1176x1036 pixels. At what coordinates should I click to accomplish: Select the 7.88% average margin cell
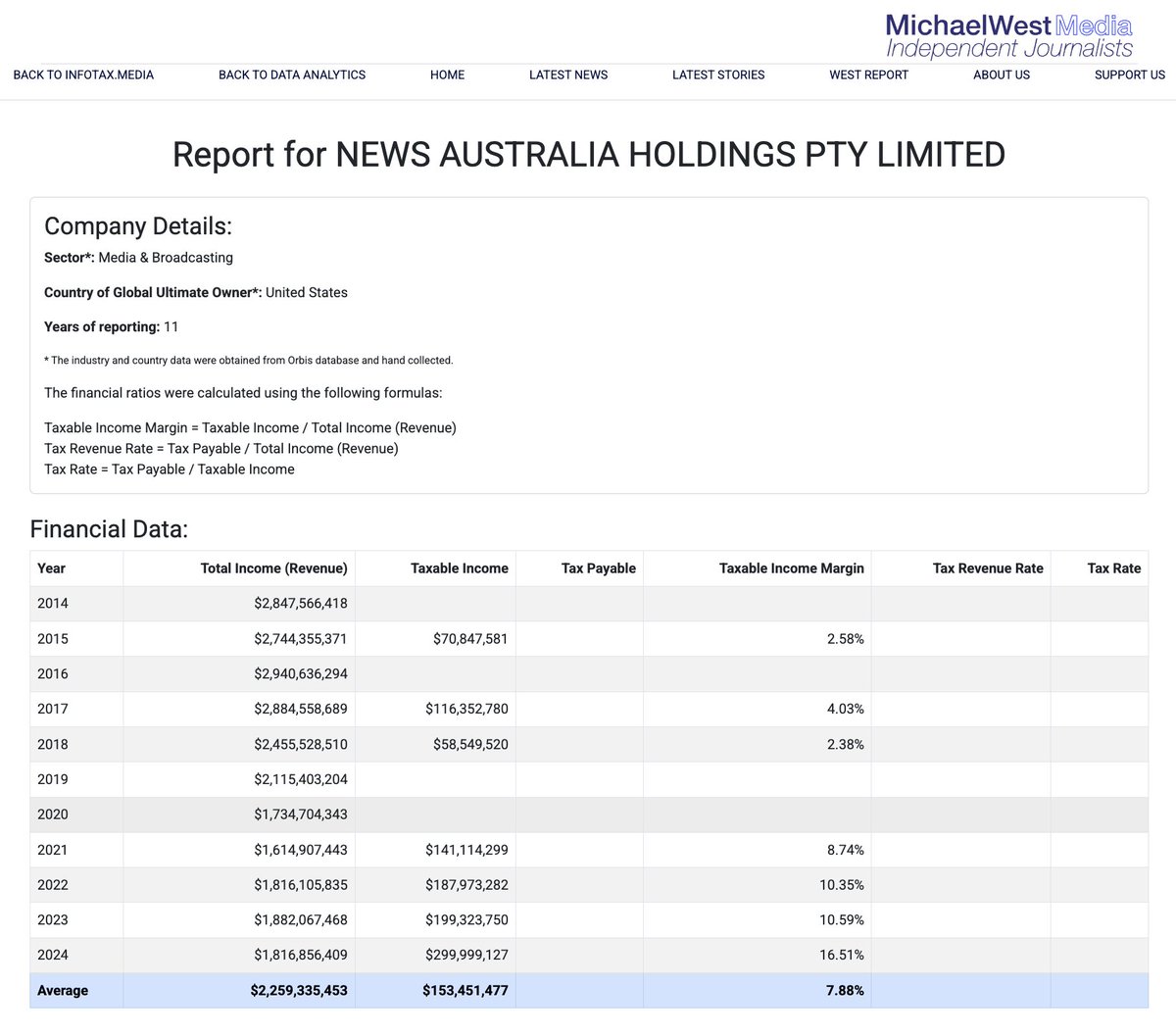757,991
